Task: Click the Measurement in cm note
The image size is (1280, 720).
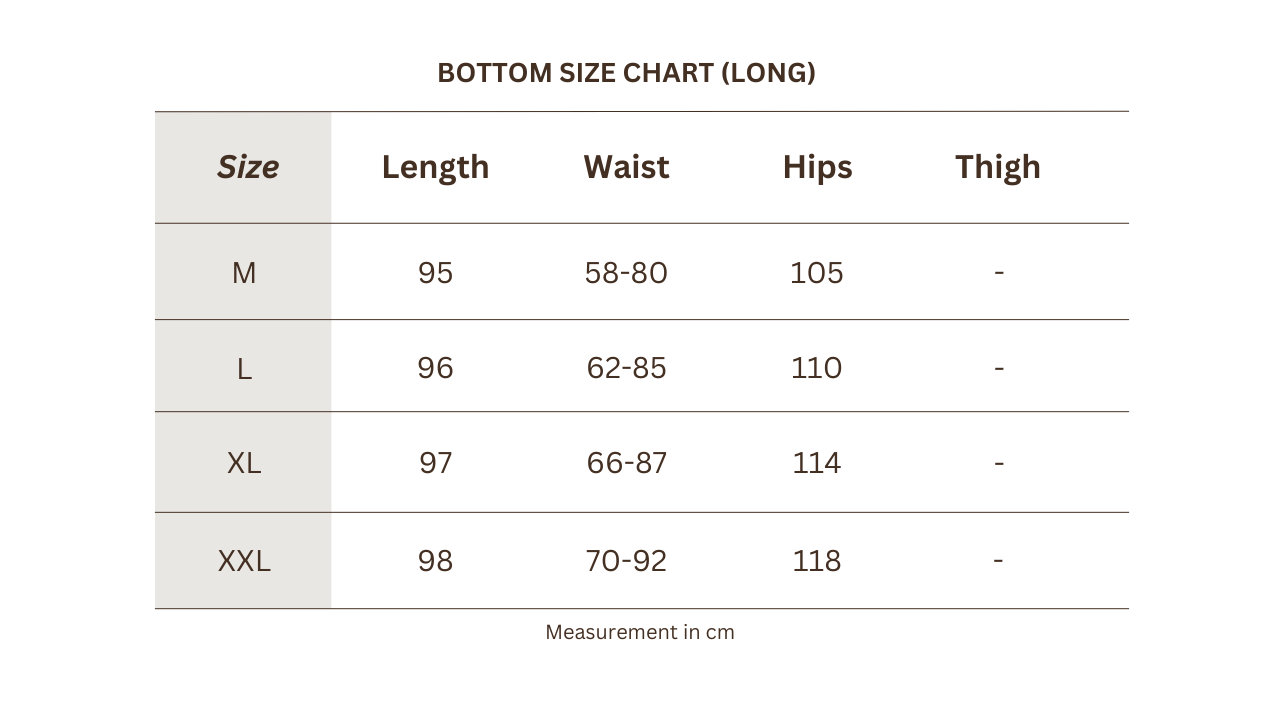Action: point(640,632)
